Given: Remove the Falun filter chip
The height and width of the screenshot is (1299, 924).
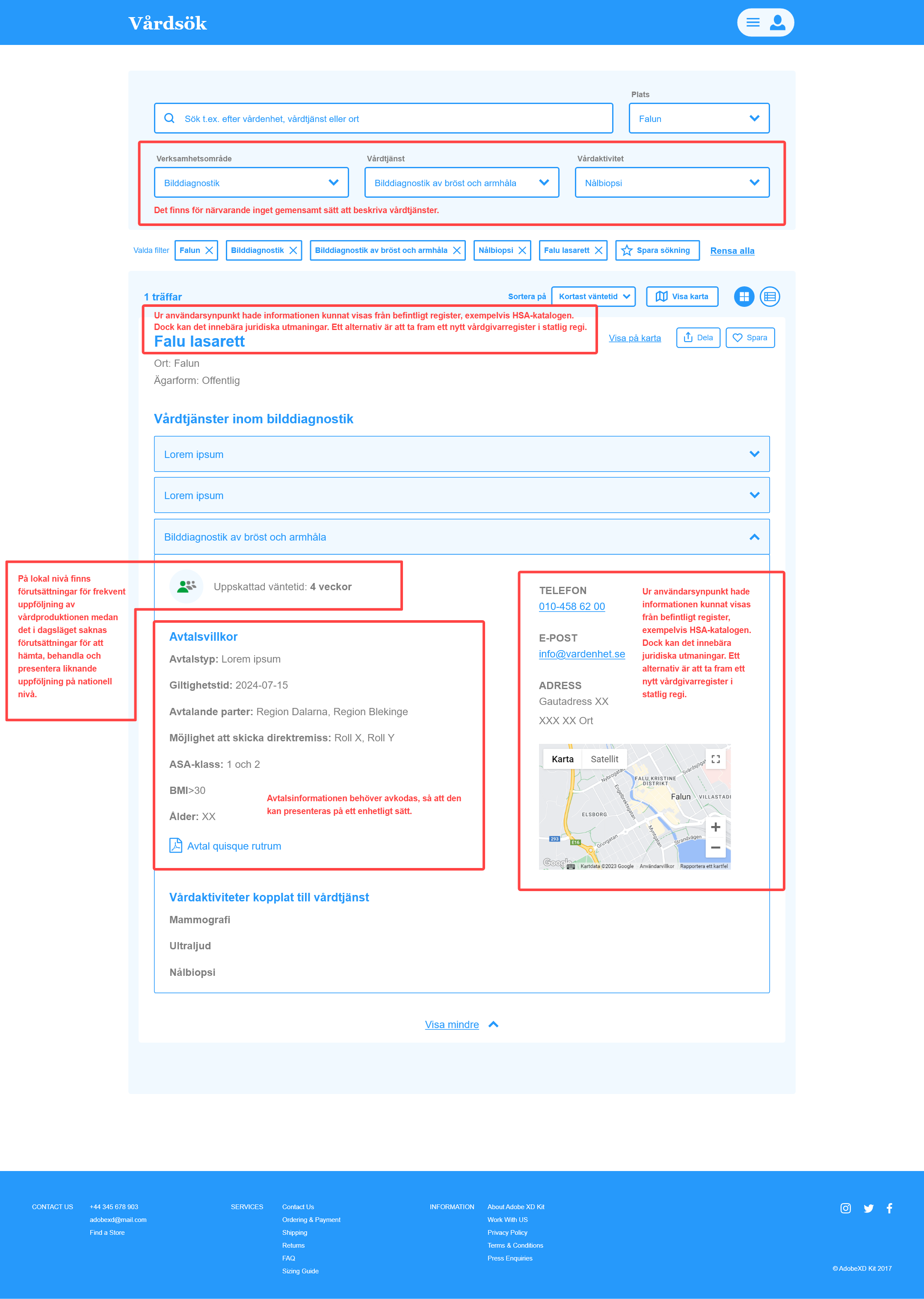Looking at the screenshot, I should coord(209,250).
